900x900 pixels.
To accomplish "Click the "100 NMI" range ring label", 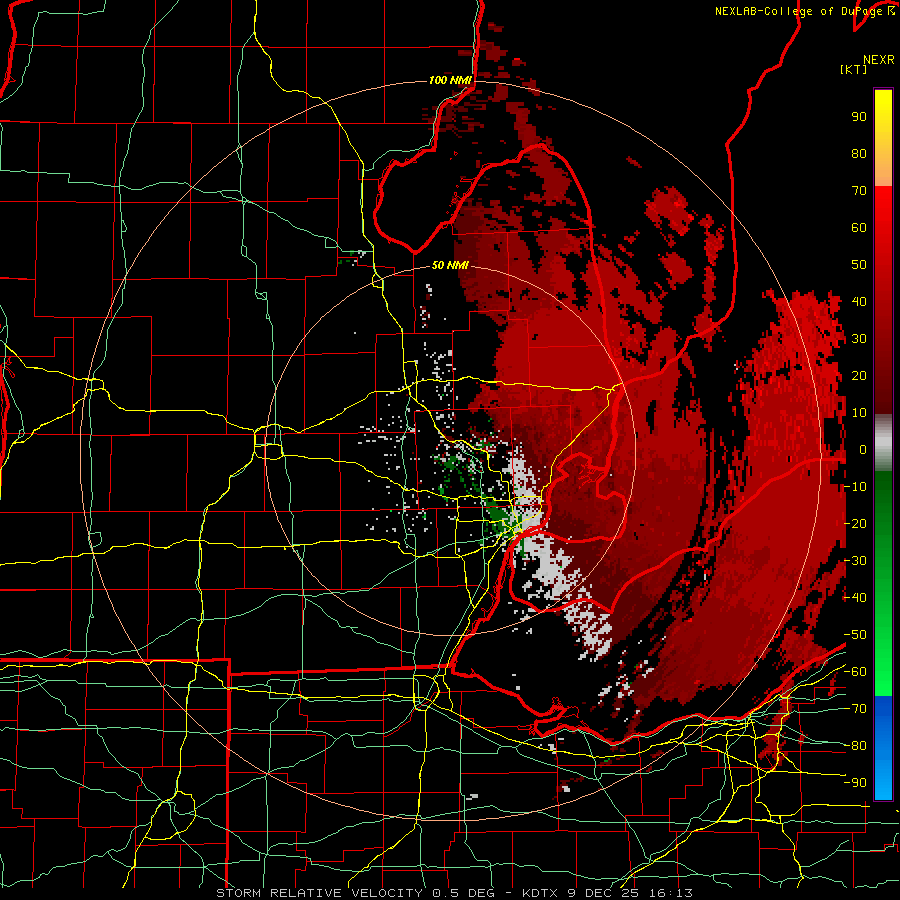I will click(451, 80).
